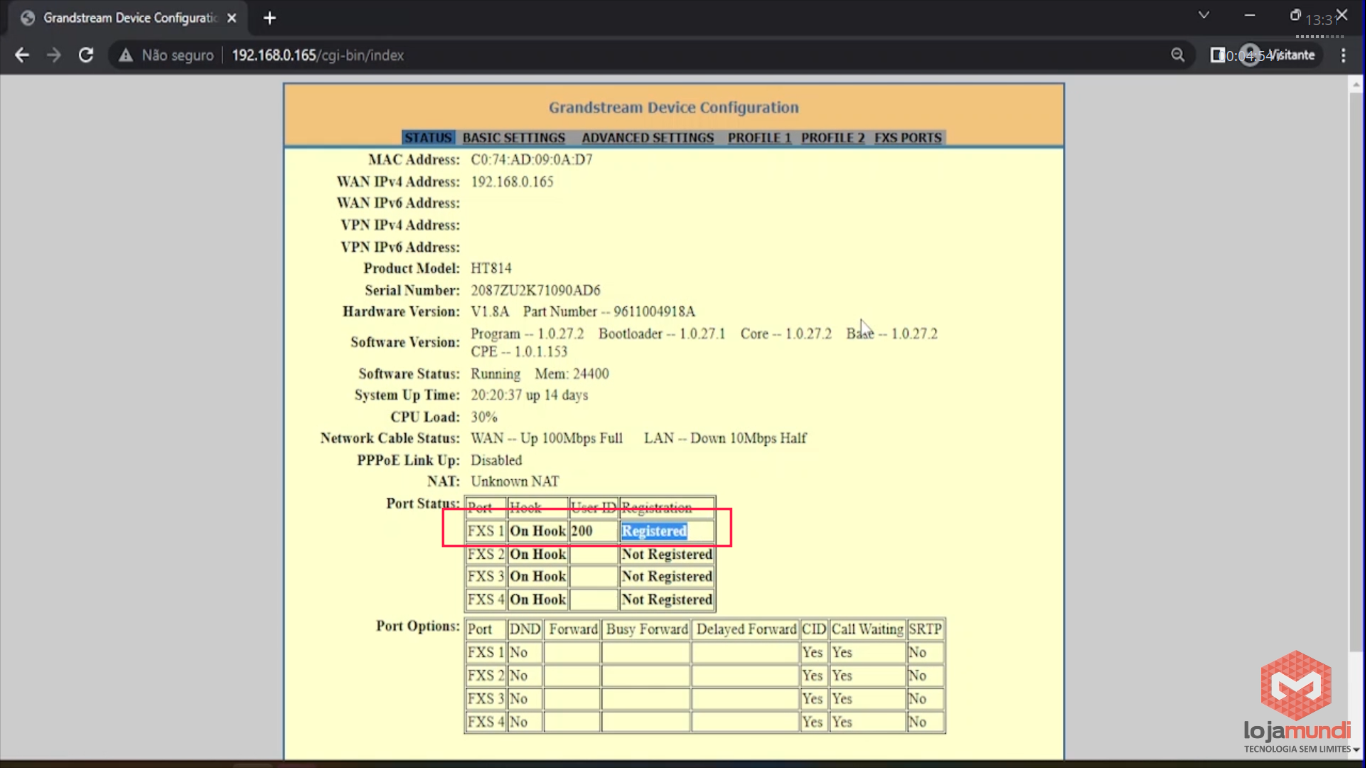
Task: Go back with the browser back arrow
Action: click(22, 55)
